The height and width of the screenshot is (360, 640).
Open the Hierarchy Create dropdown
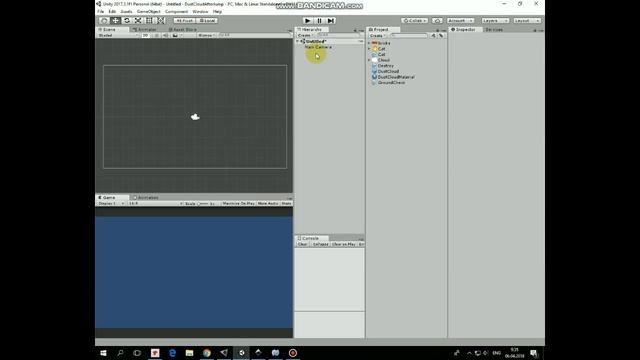(x=305, y=36)
